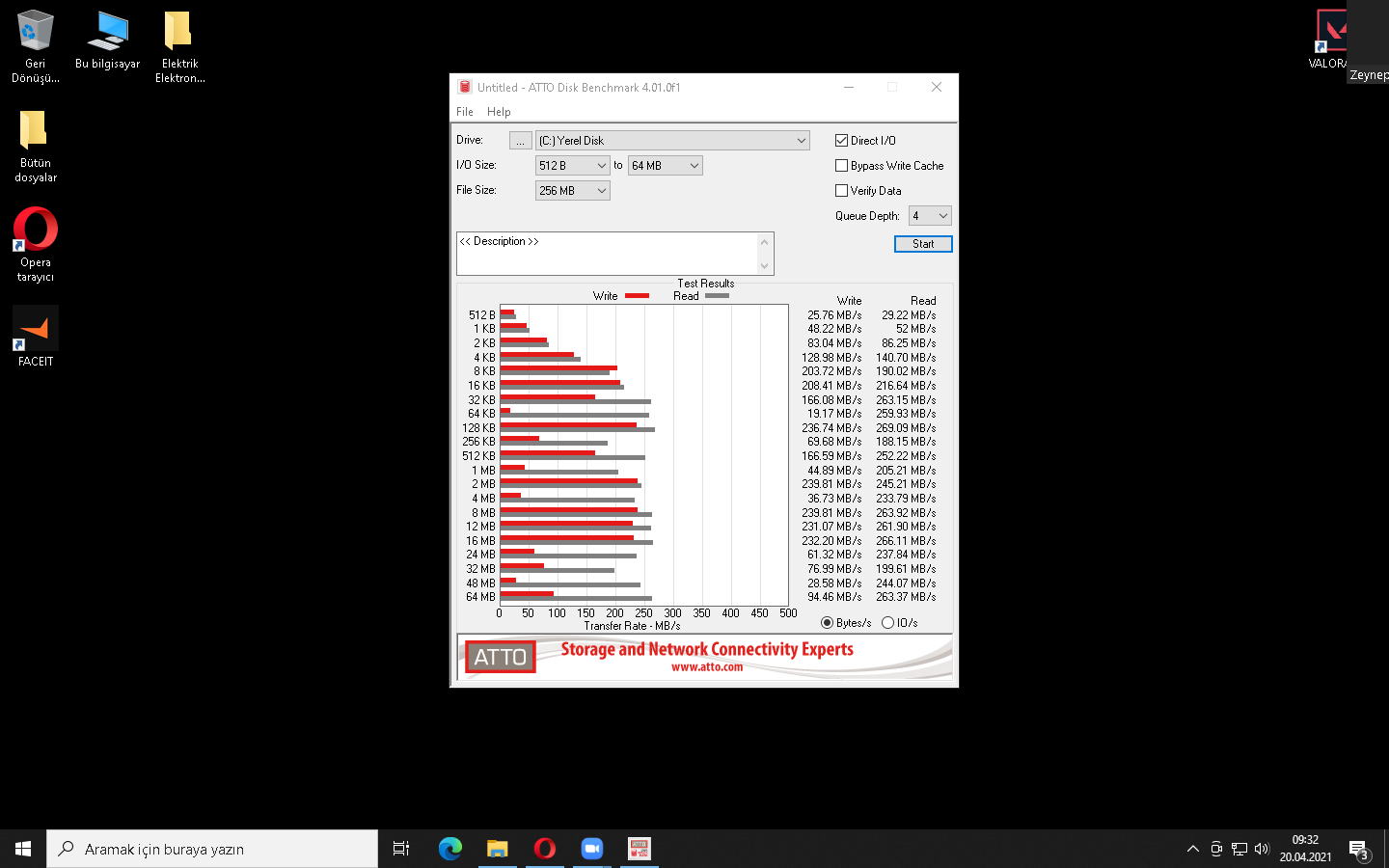Open the clock showing 09:32
The image size is (1389, 868).
pyautogui.click(x=1305, y=849)
